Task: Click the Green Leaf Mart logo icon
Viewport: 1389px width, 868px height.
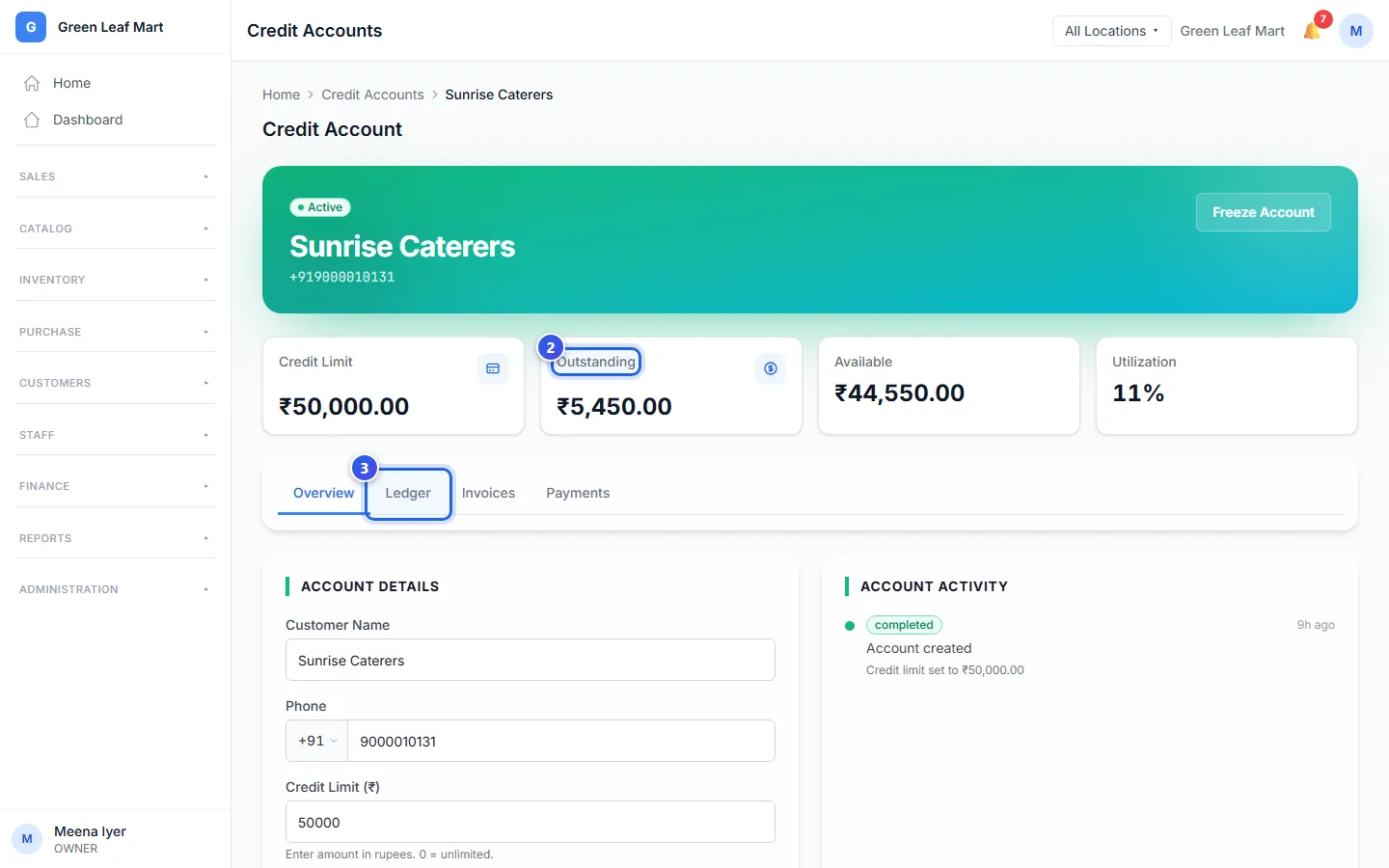Action: (31, 27)
